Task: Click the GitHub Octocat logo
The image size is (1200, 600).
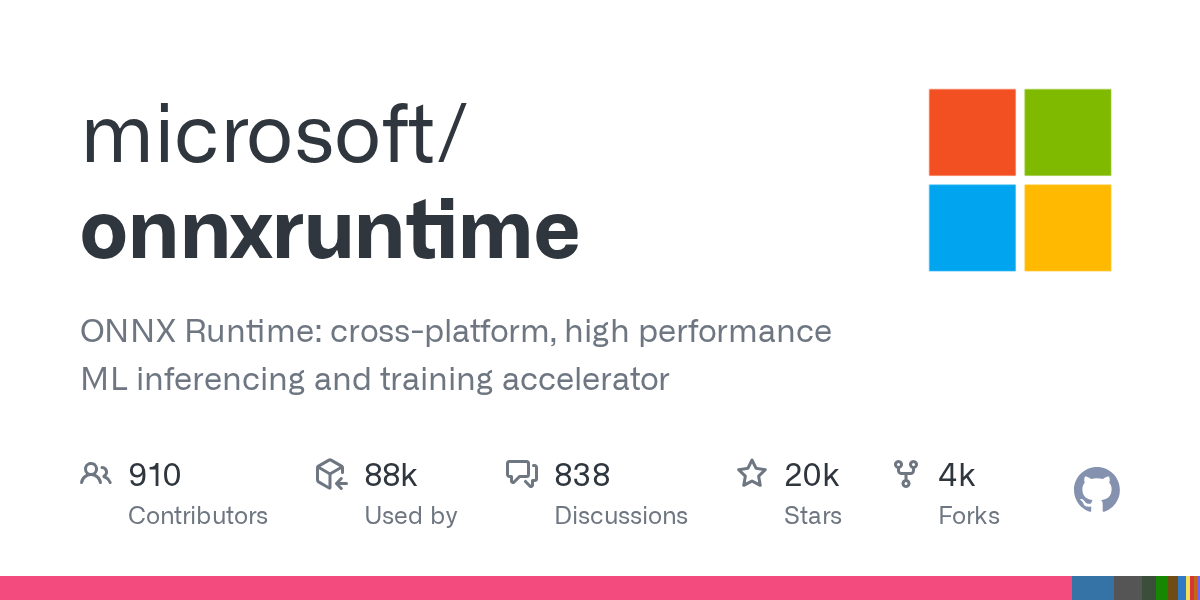Action: point(1096,490)
